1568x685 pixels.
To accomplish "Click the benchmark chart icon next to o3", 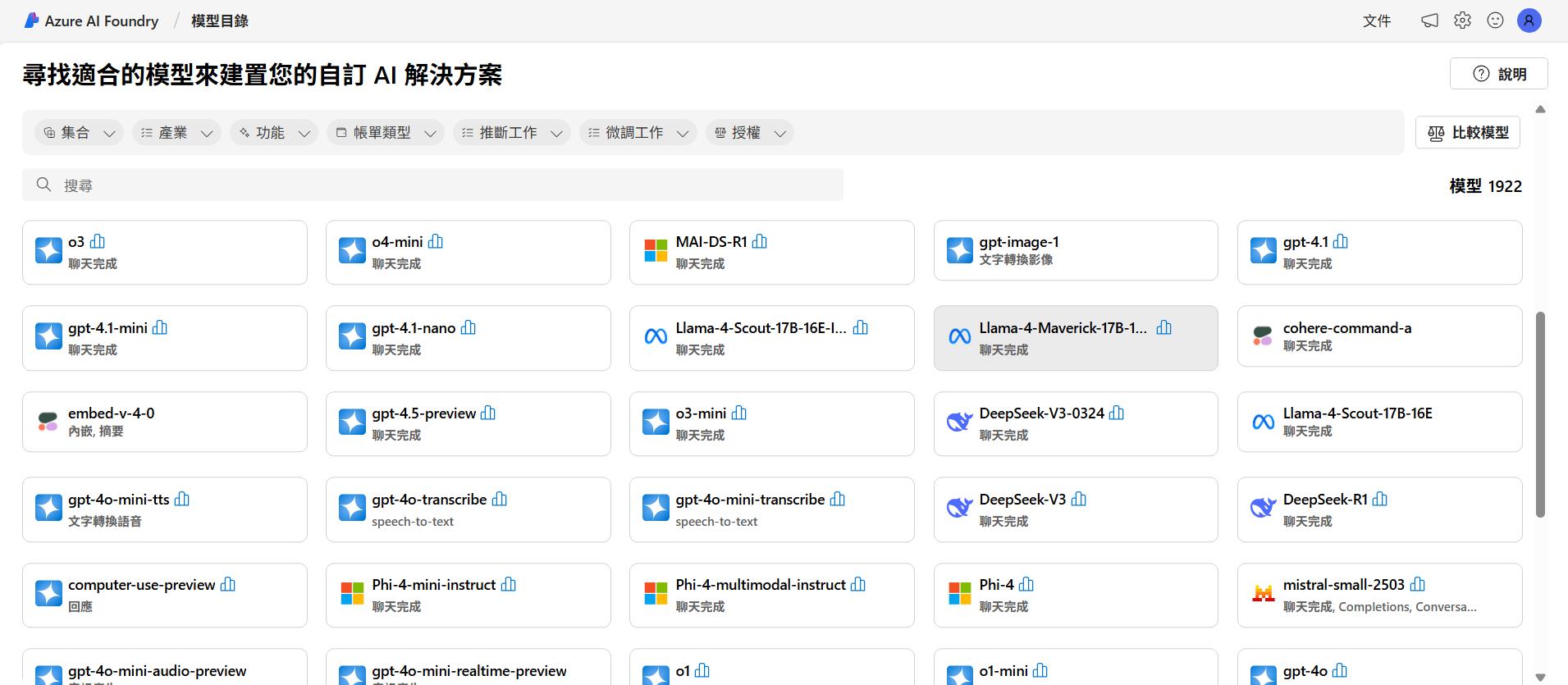I will click(98, 241).
